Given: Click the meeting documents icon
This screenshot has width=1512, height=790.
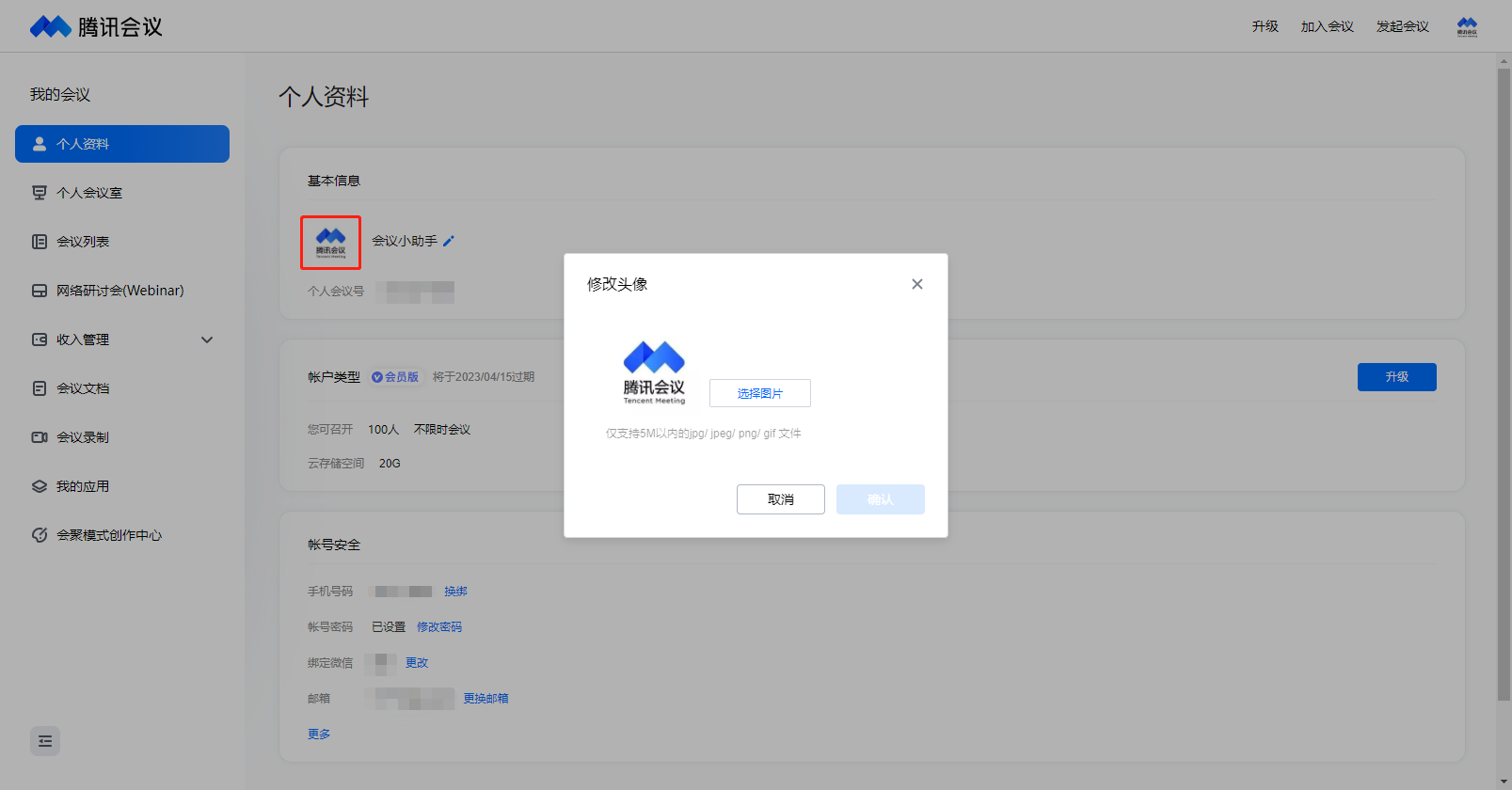Looking at the screenshot, I should [x=40, y=388].
